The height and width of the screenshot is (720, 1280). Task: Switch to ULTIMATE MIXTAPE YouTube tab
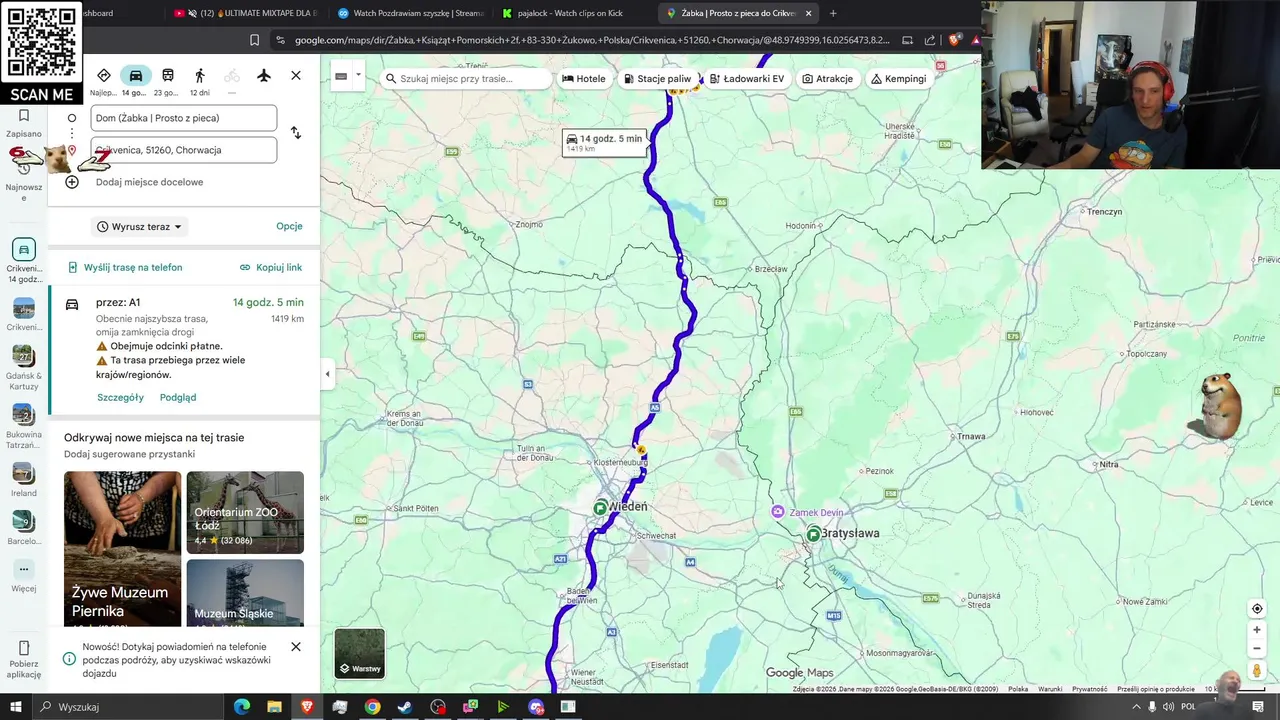click(x=245, y=13)
